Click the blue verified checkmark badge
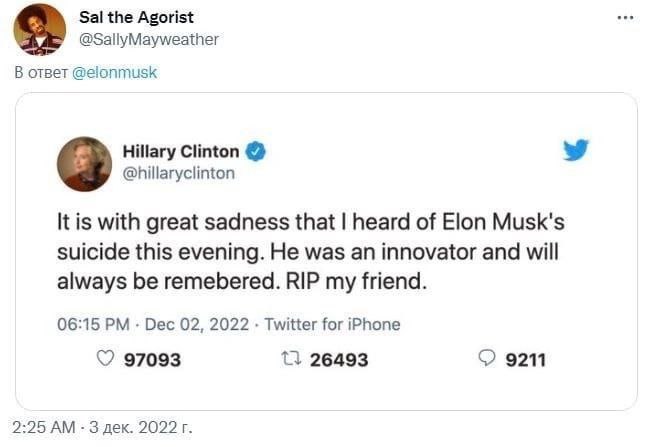 point(256,152)
